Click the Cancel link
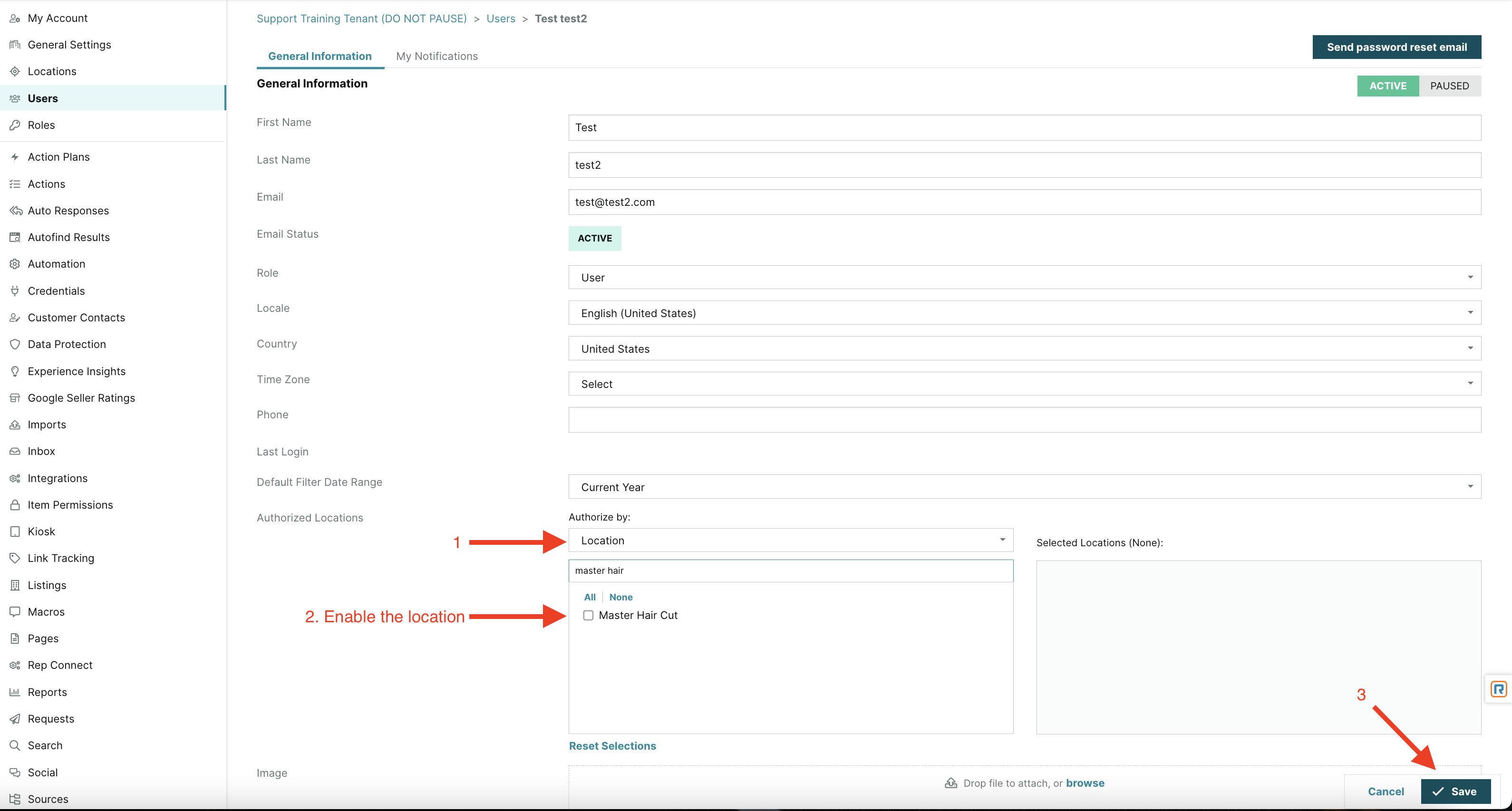 [1385, 792]
